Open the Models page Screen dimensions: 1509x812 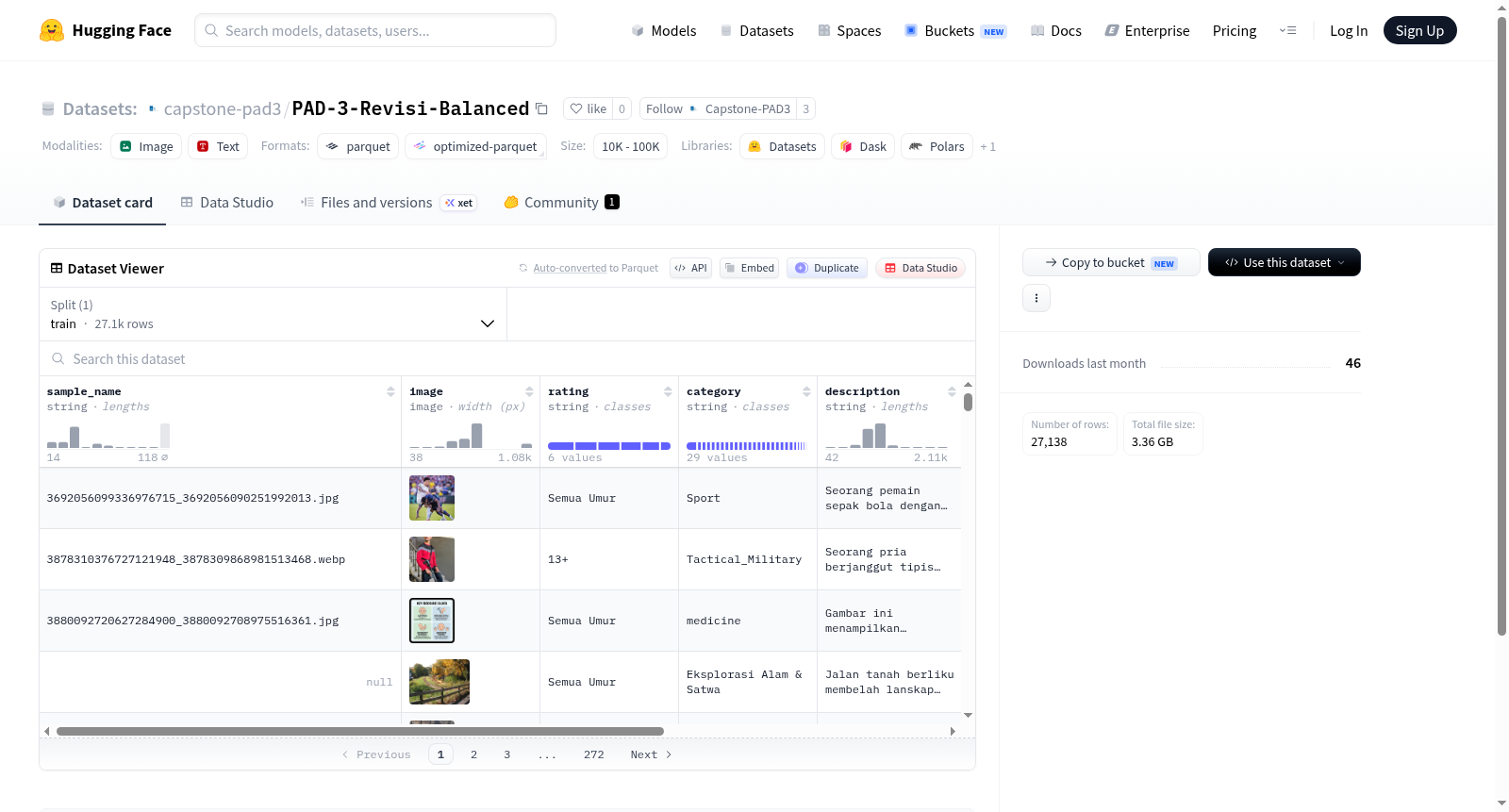[x=664, y=31]
